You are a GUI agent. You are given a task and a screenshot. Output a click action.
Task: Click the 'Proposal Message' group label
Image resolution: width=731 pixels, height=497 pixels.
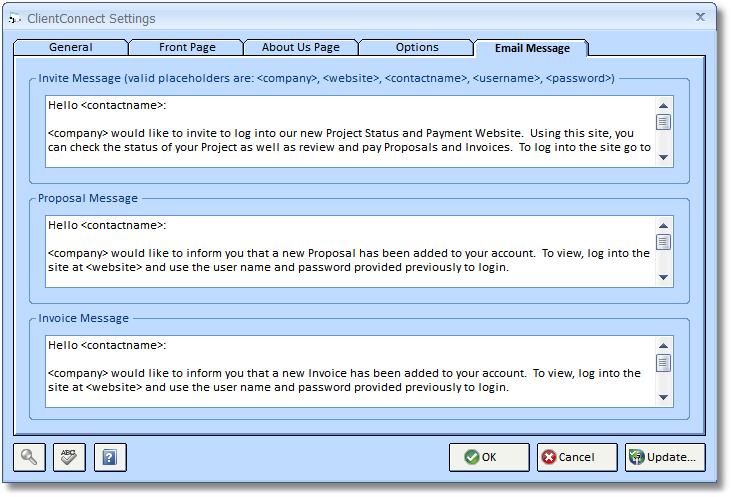click(x=88, y=198)
